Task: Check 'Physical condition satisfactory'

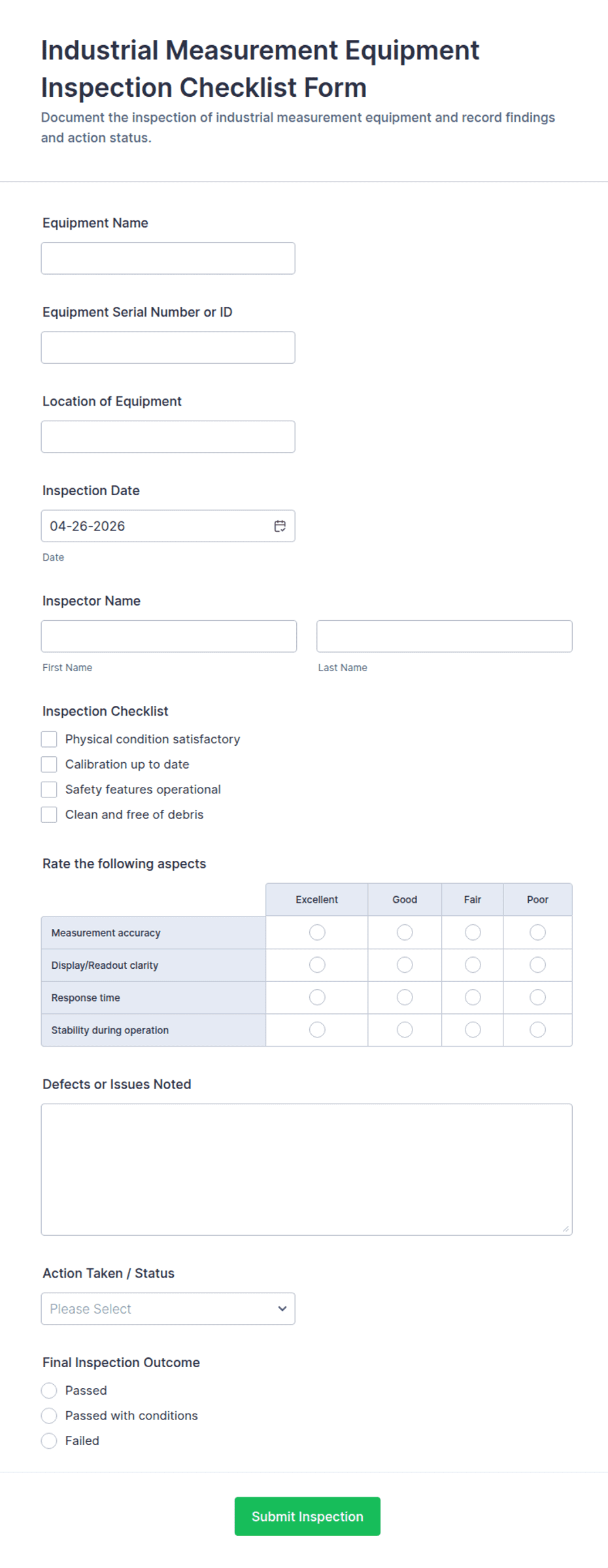Action: (x=49, y=739)
